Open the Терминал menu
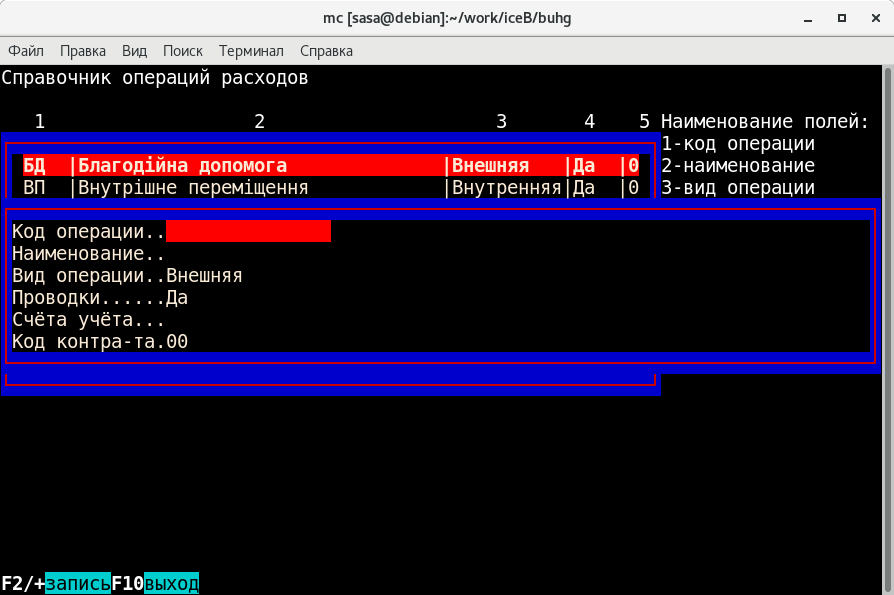This screenshot has width=894, height=595. click(x=251, y=51)
